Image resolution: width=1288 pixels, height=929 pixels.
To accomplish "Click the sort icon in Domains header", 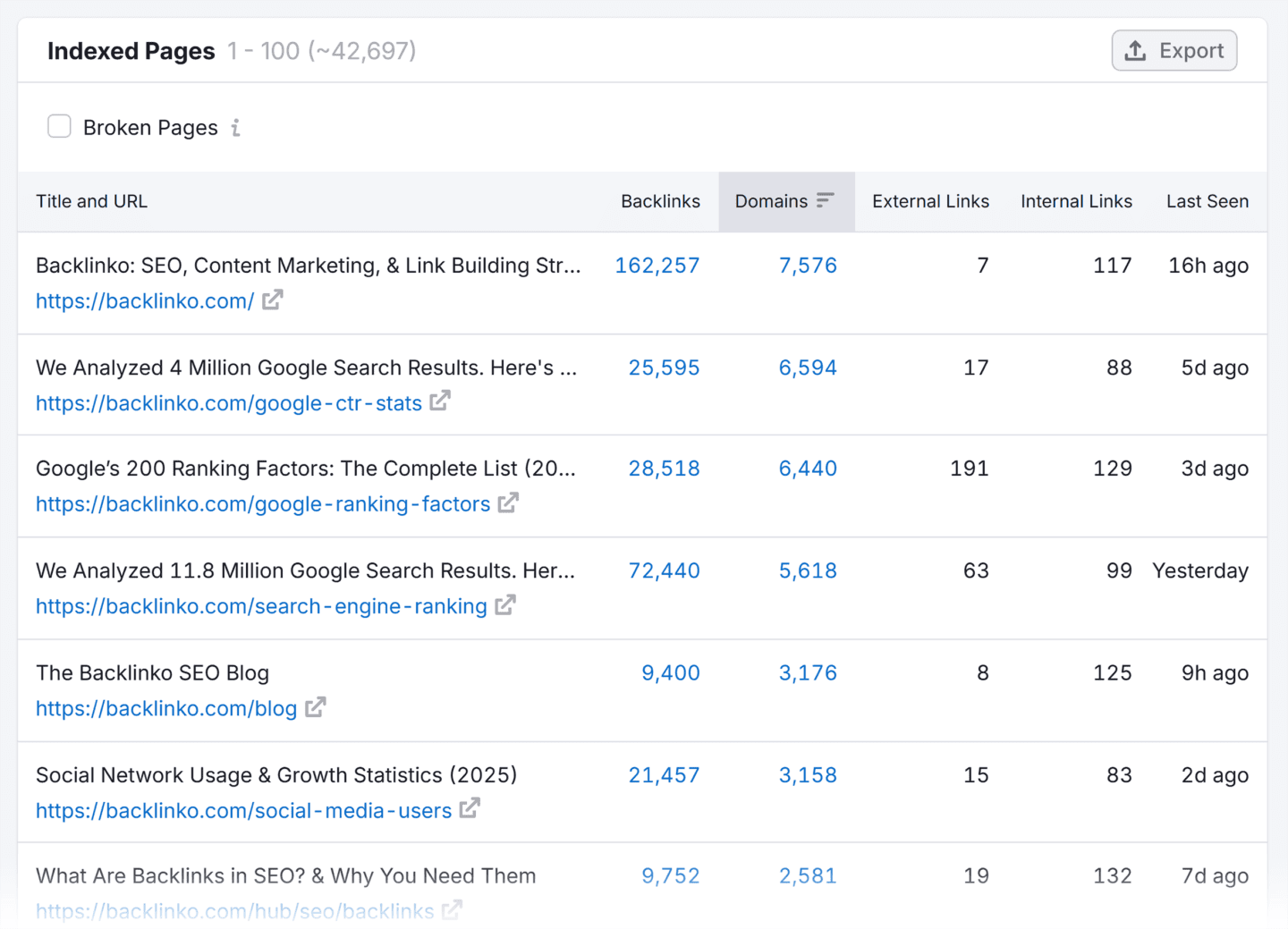I will coord(825,200).
